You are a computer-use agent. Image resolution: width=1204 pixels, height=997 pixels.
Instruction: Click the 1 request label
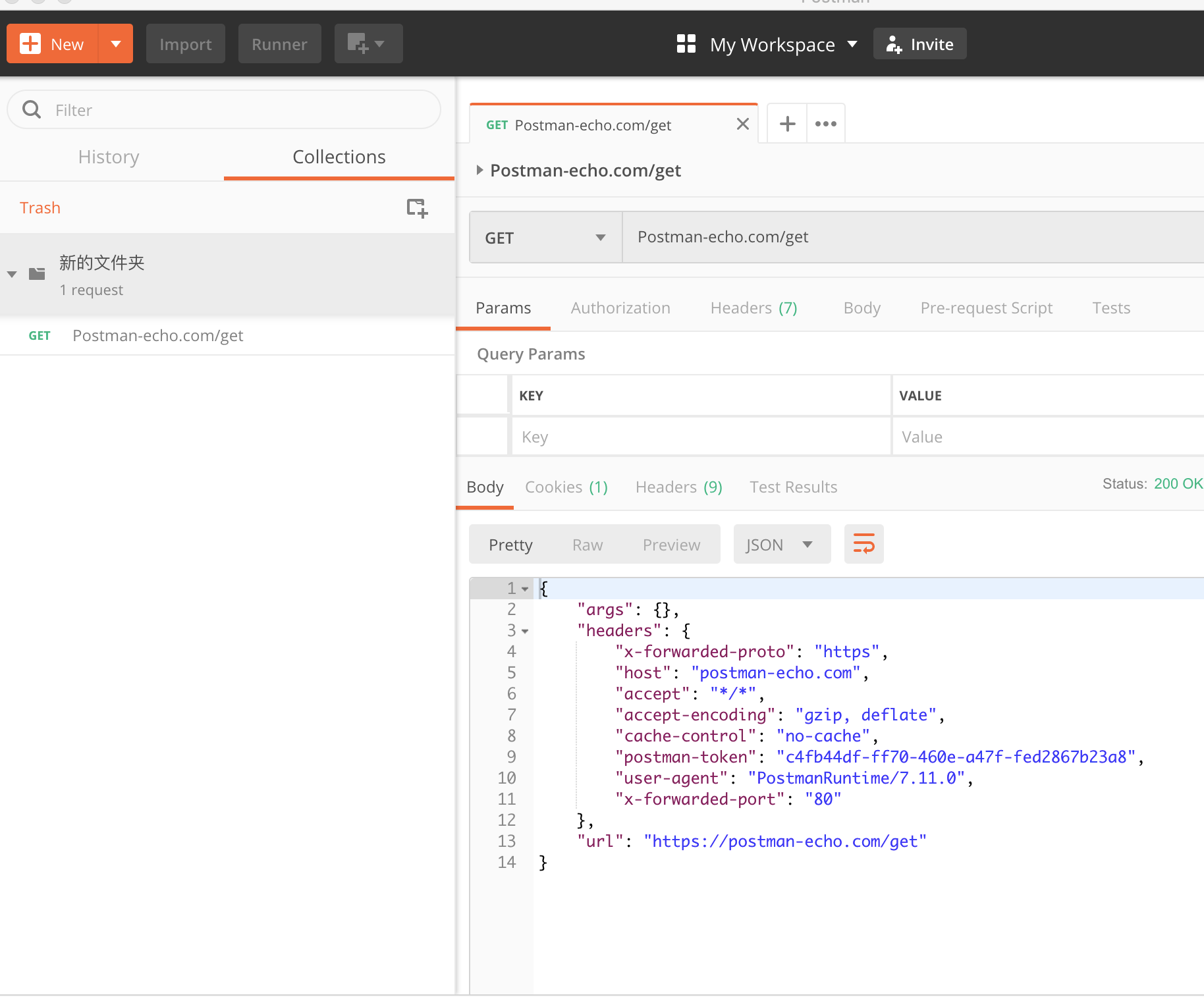tap(91, 290)
